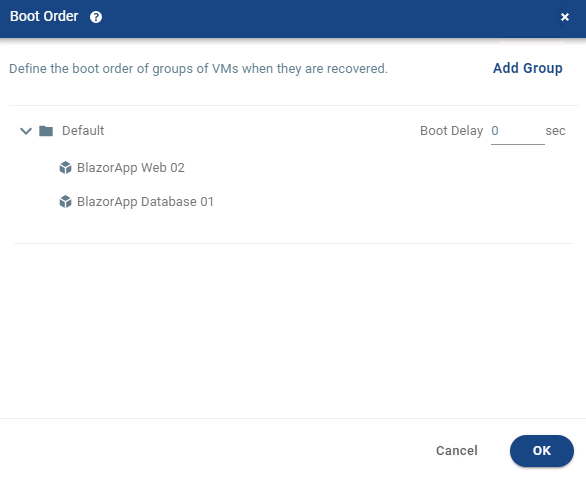Screen dimensions: 586x477
Task: Focus the Boot Delay seconds field
Action: coord(518,132)
